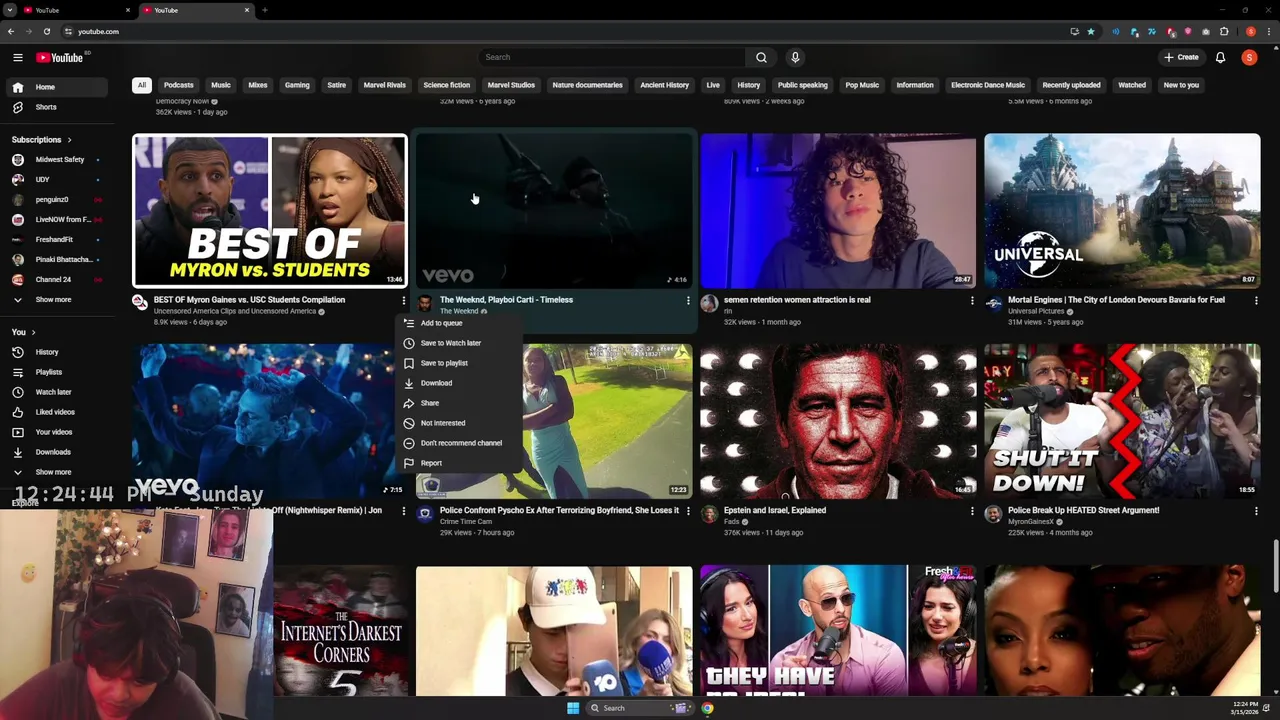
Task: Open the notifications bell
Action: tap(1220, 57)
